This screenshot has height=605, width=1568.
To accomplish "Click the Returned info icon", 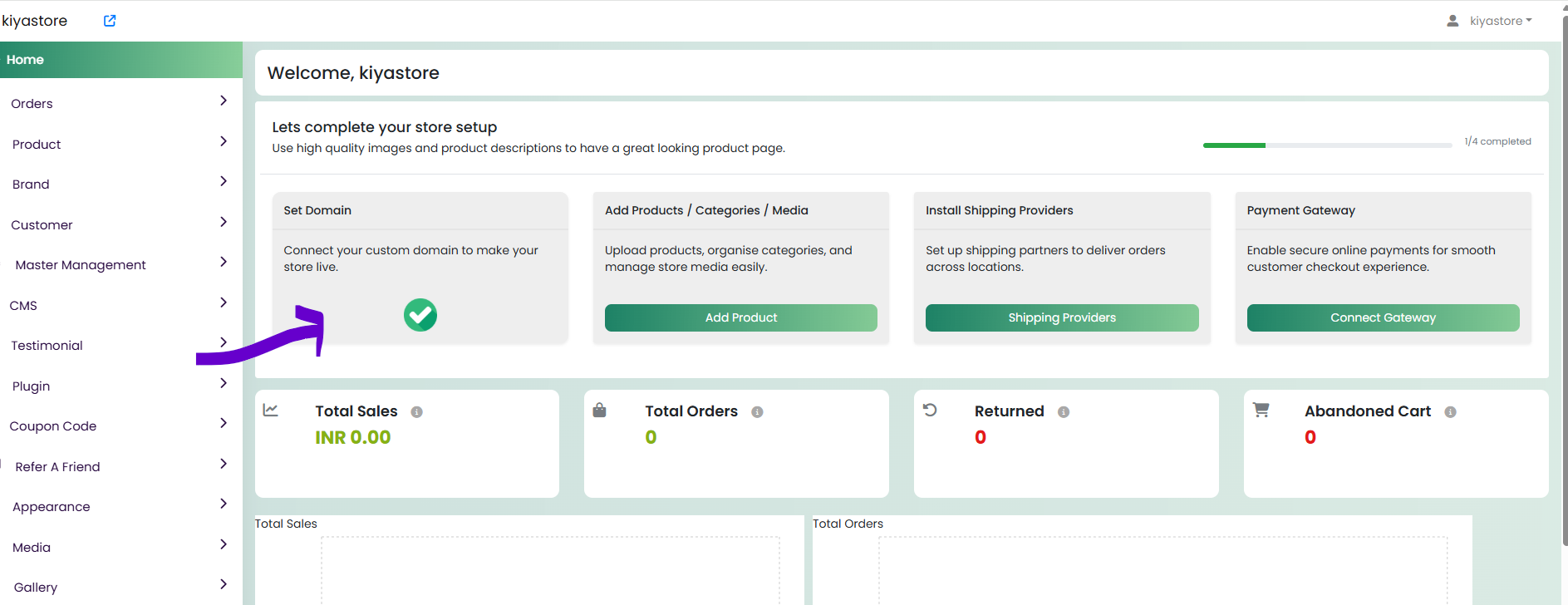I will pyautogui.click(x=1064, y=412).
